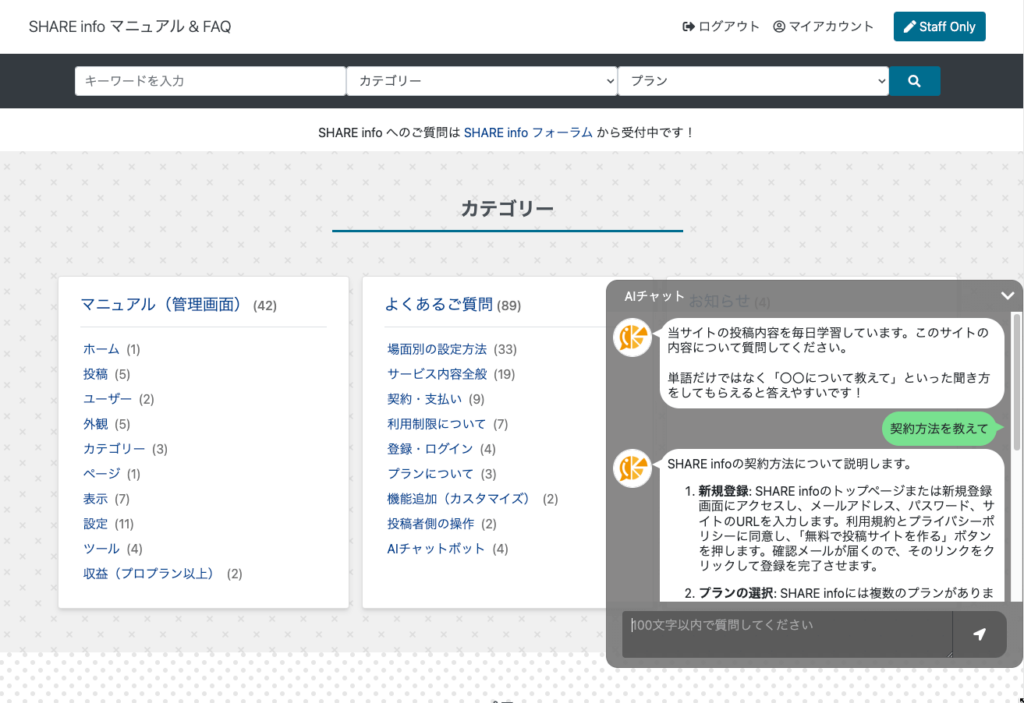
Task: Click the chat question input box
Action: [786, 635]
